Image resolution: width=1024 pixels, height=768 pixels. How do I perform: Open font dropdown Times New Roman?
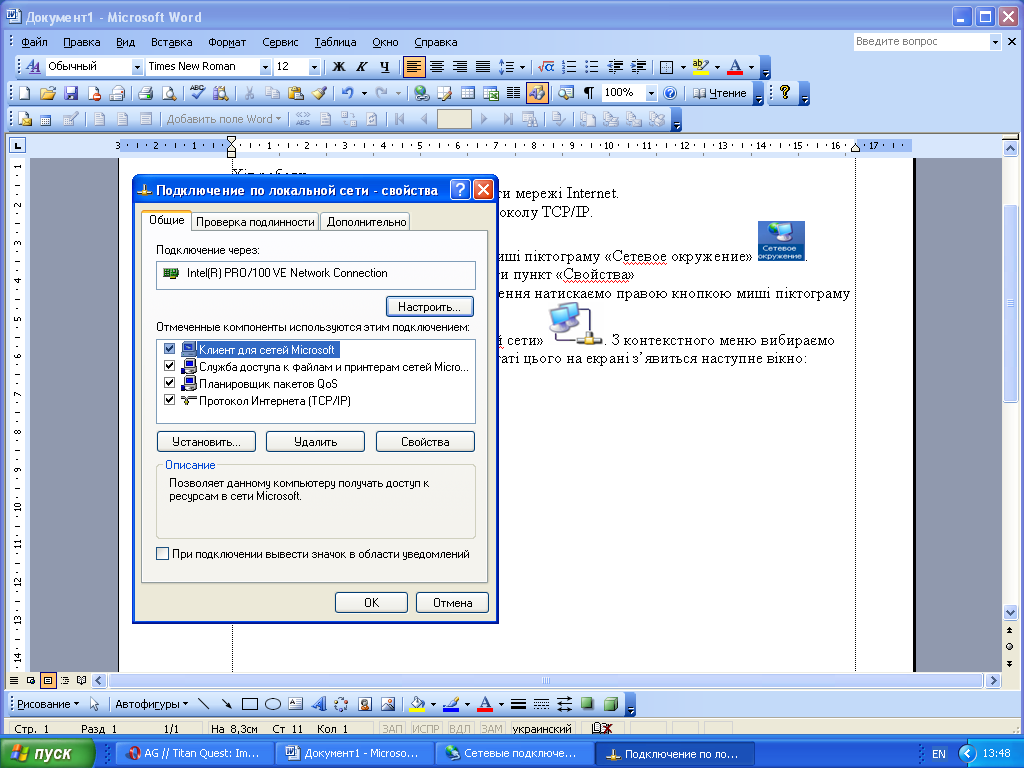(264, 67)
